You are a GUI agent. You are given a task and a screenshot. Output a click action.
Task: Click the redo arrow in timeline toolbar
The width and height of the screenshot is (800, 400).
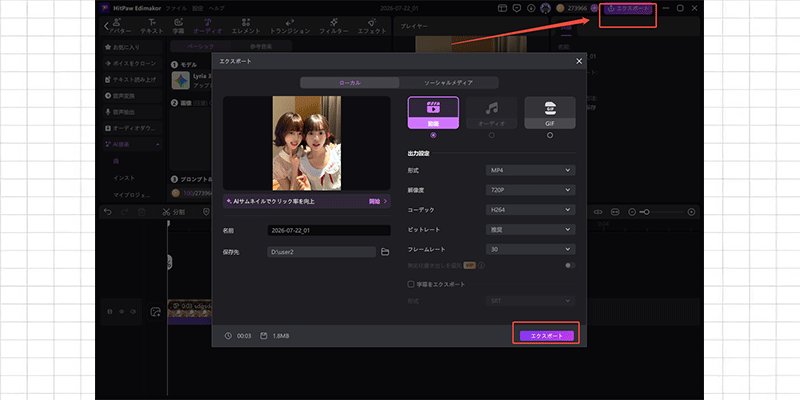(125, 212)
